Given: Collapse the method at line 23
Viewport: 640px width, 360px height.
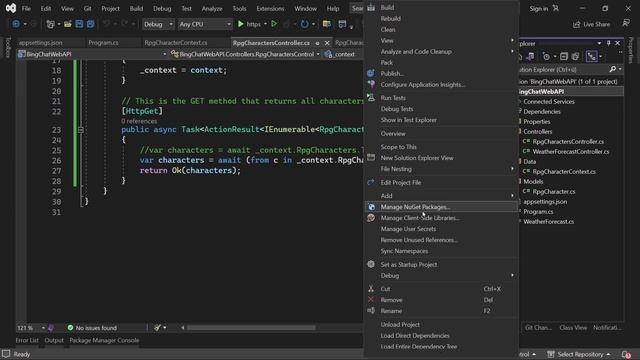Looking at the screenshot, I should tap(81, 130).
